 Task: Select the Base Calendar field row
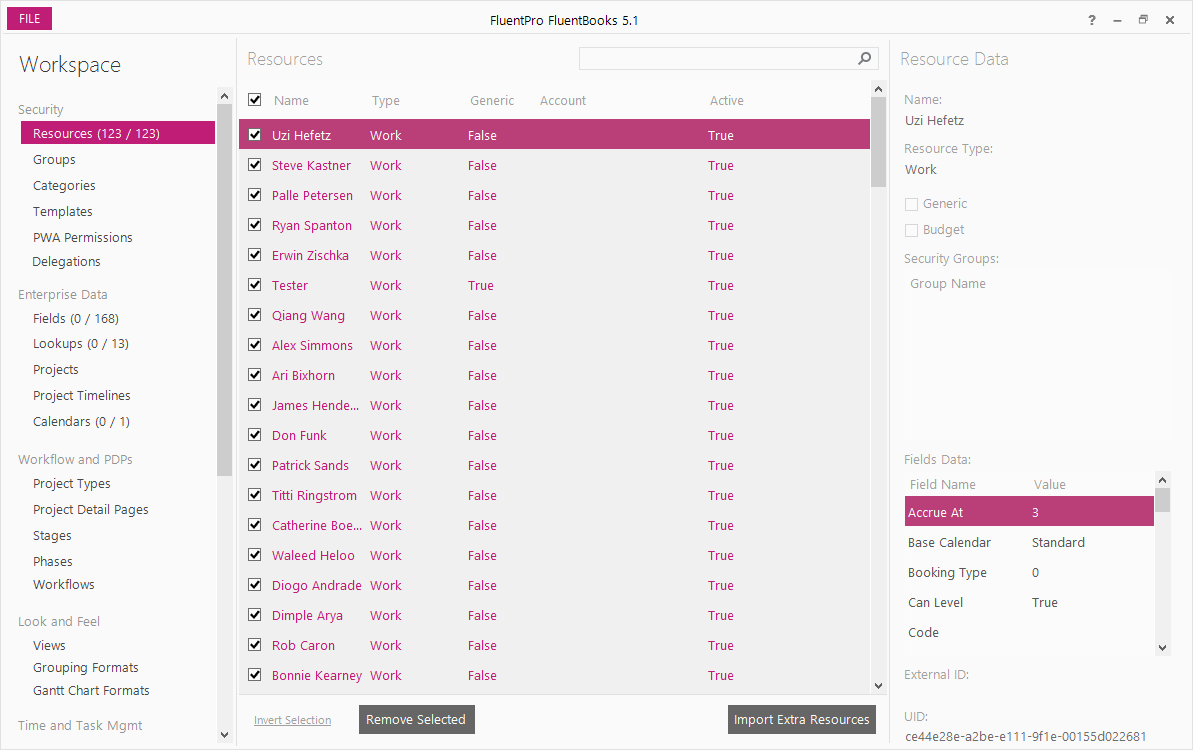tap(1029, 542)
